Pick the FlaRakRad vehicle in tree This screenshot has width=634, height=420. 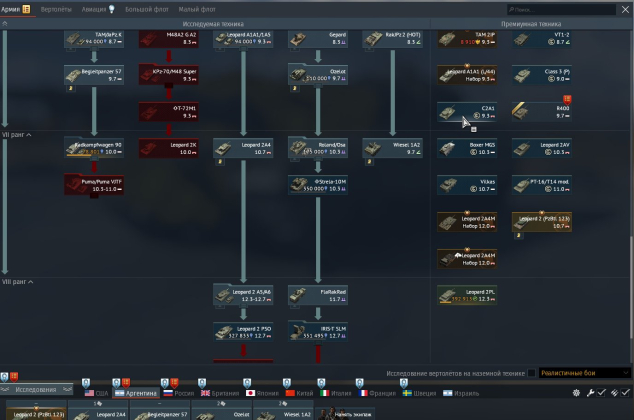click(318, 294)
